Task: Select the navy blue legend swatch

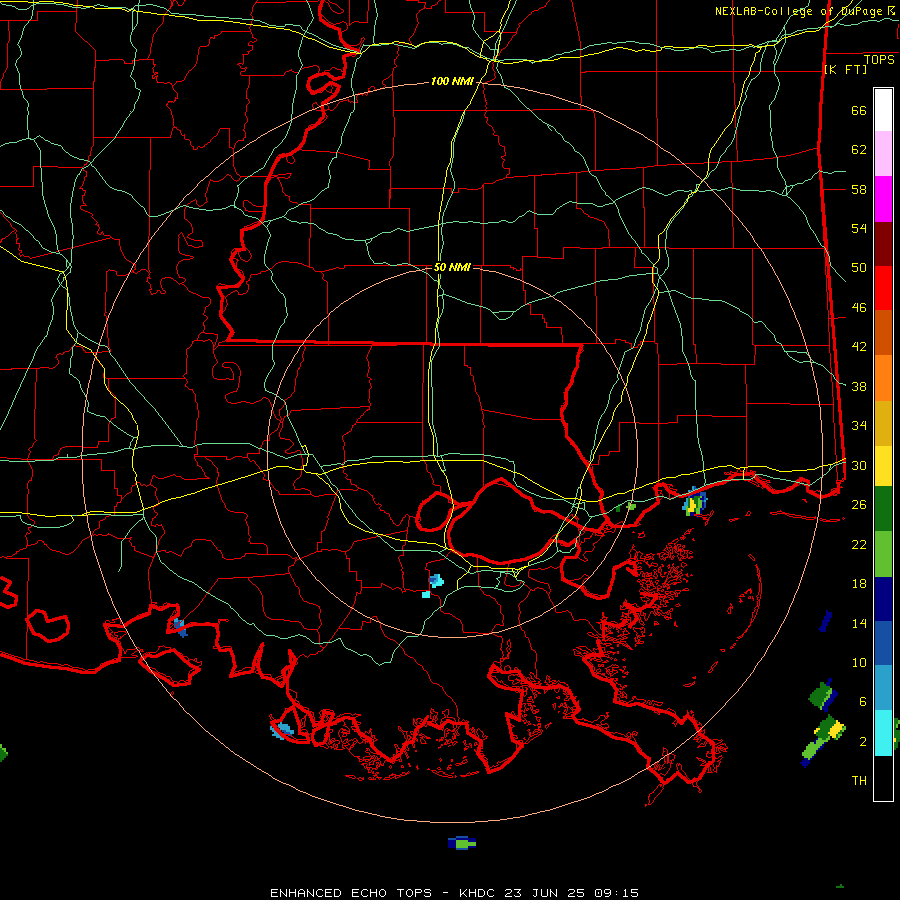Action: click(883, 599)
